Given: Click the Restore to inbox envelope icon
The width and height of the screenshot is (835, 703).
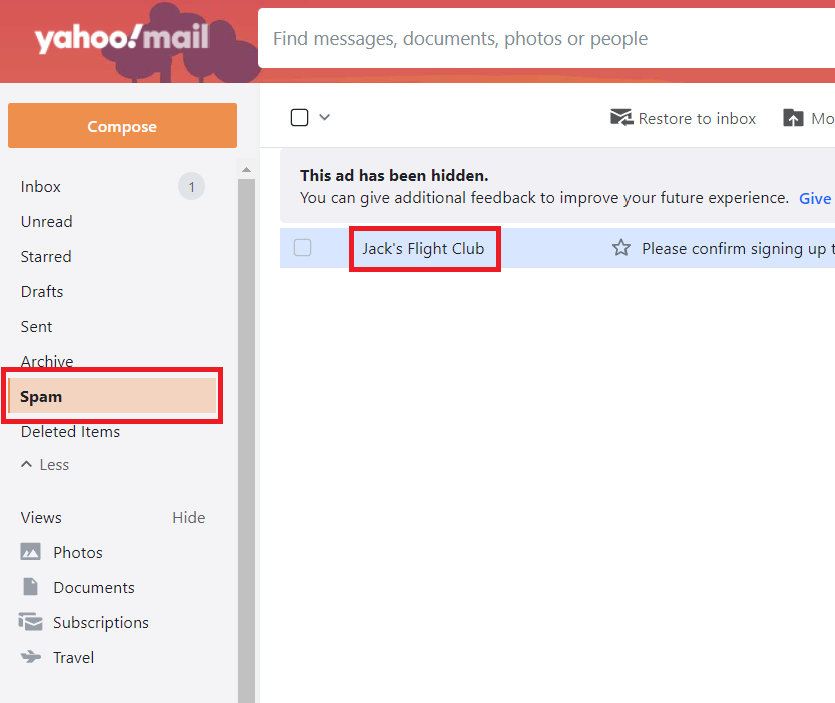Looking at the screenshot, I should coord(620,117).
